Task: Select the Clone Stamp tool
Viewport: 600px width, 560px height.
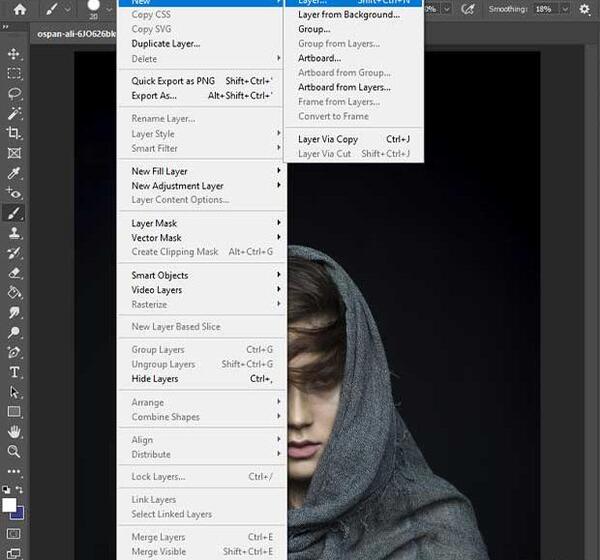Action: tap(14, 233)
